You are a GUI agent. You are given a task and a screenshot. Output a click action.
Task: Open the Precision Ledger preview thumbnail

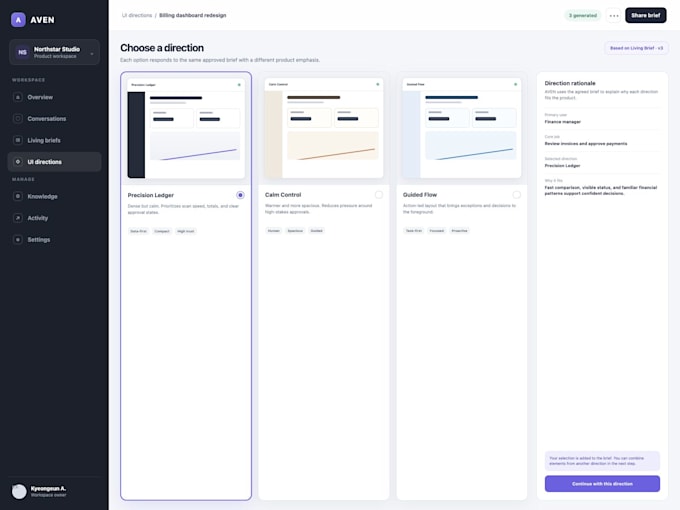pyautogui.click(x=186, y=128)
